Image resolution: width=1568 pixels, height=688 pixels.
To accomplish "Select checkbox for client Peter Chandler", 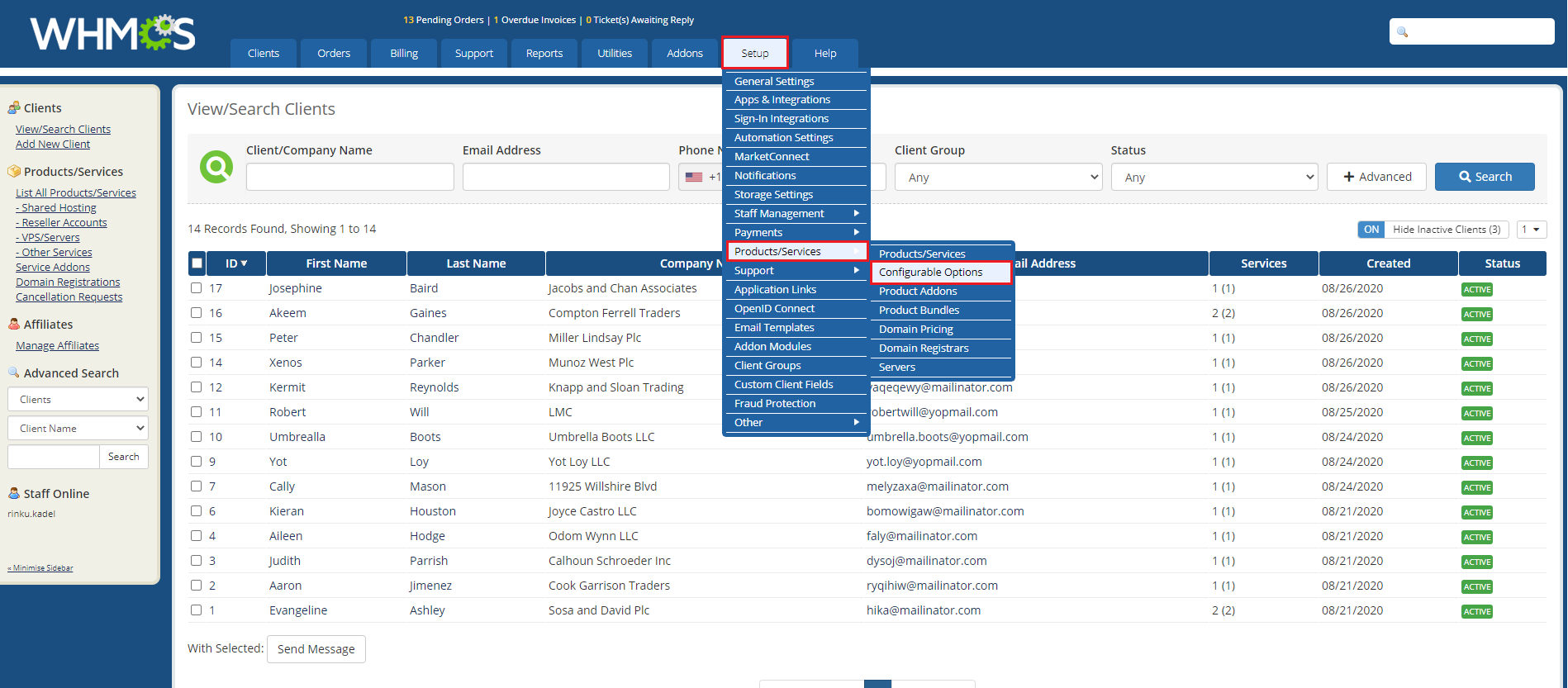I will pos(197,338).
